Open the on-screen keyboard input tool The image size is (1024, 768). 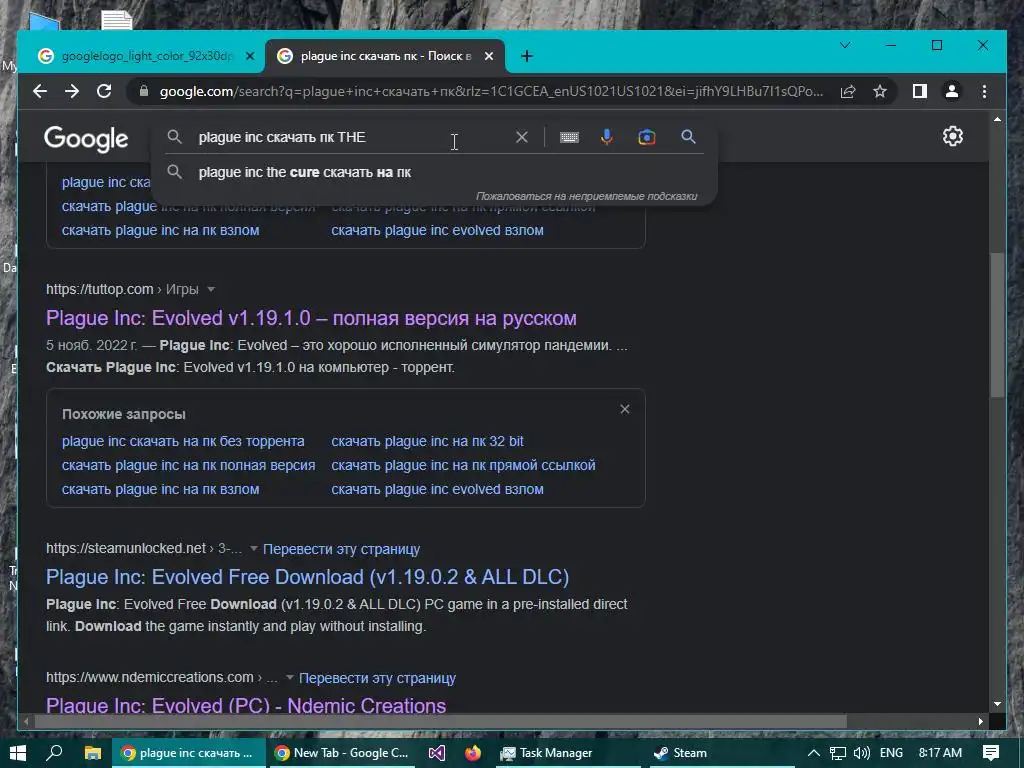[x=569, y=137]
